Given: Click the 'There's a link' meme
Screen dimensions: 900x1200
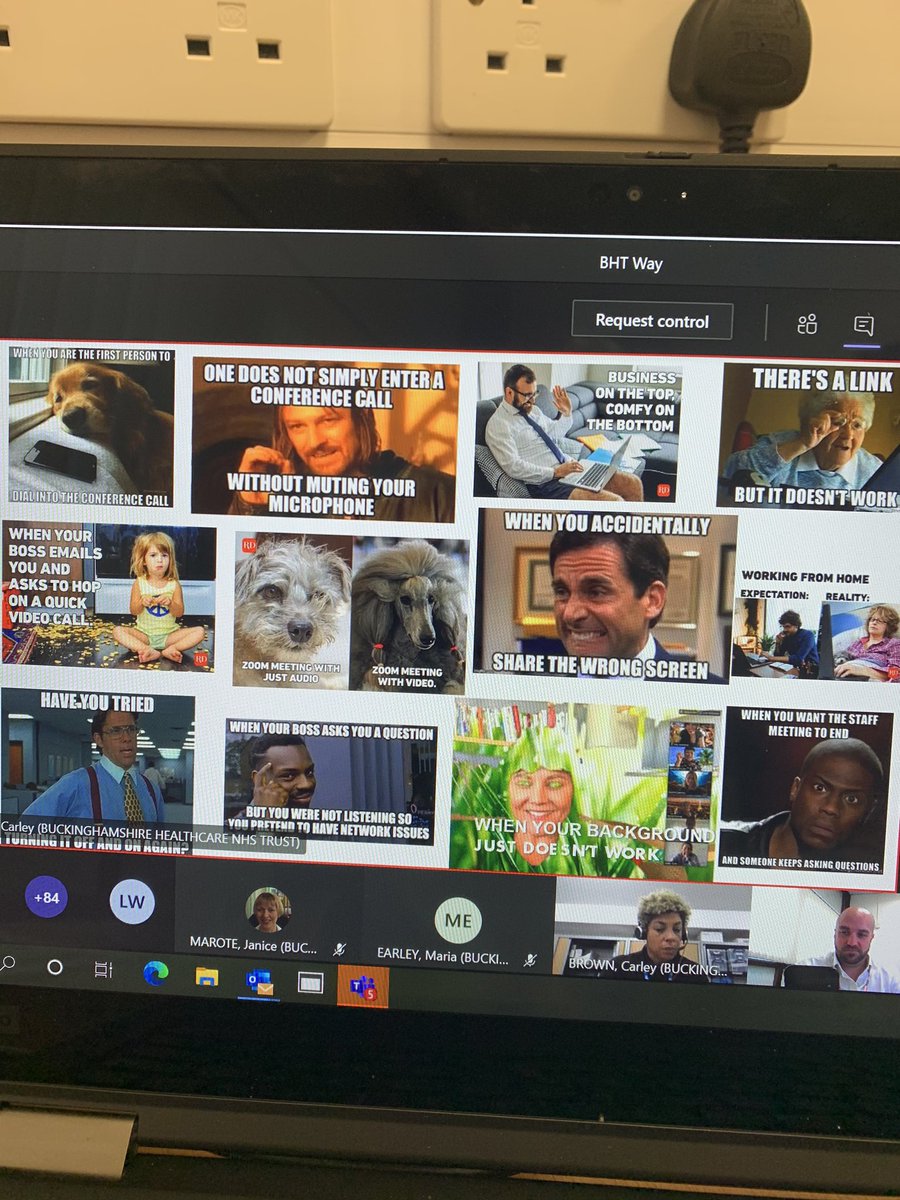Looking at the screenshot, I should tap(808, 435).
